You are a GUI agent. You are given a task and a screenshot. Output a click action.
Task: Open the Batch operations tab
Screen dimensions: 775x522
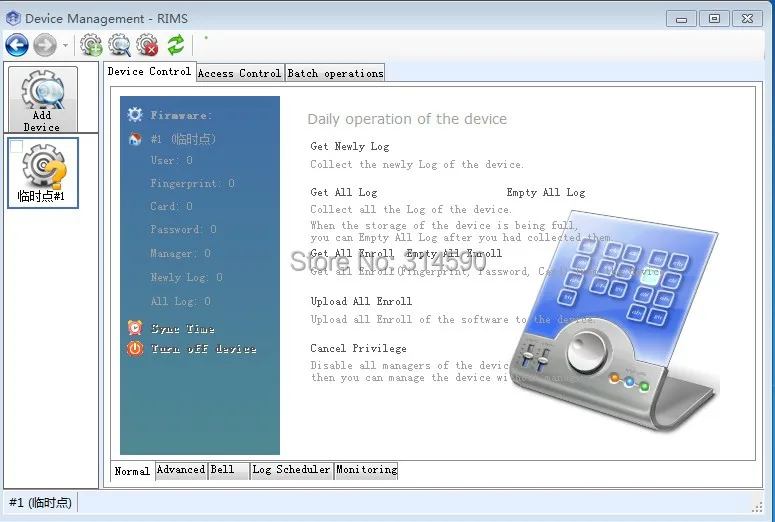335,73
